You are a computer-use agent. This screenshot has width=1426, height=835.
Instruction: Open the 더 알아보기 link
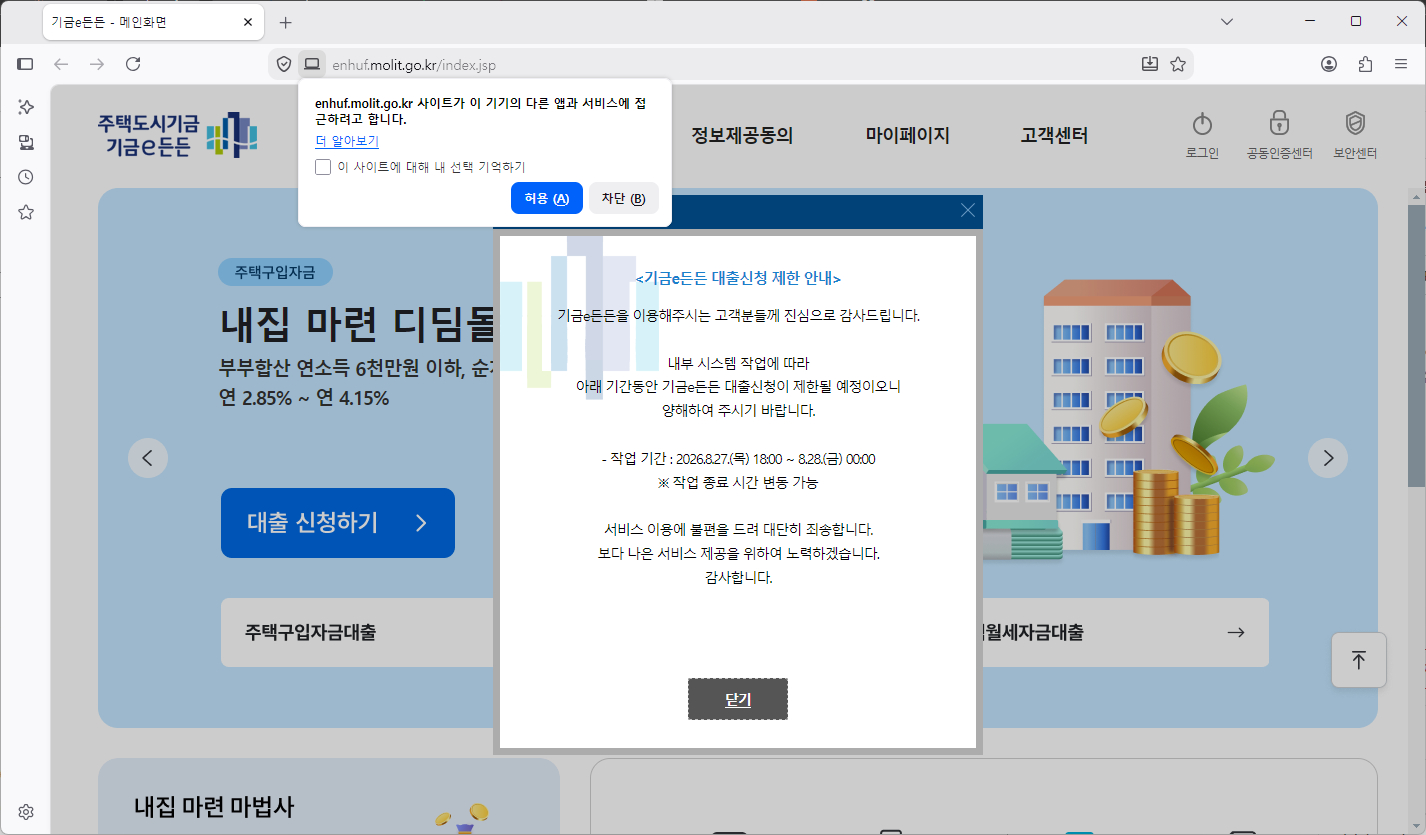347,141
